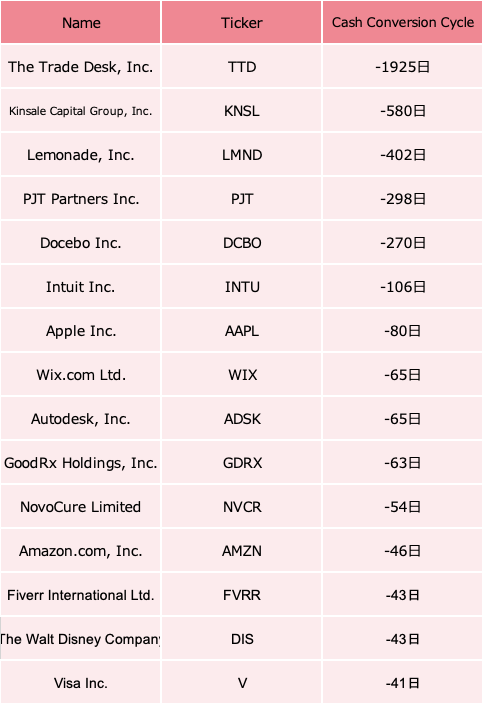Click the Intuit Inc. name cell
The height and width of the screenshot is (705, 484).
coord(81,287)
